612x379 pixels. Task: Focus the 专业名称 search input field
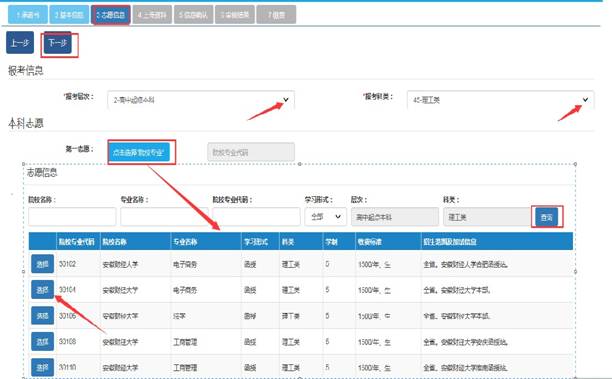click(x=164, y=217)
